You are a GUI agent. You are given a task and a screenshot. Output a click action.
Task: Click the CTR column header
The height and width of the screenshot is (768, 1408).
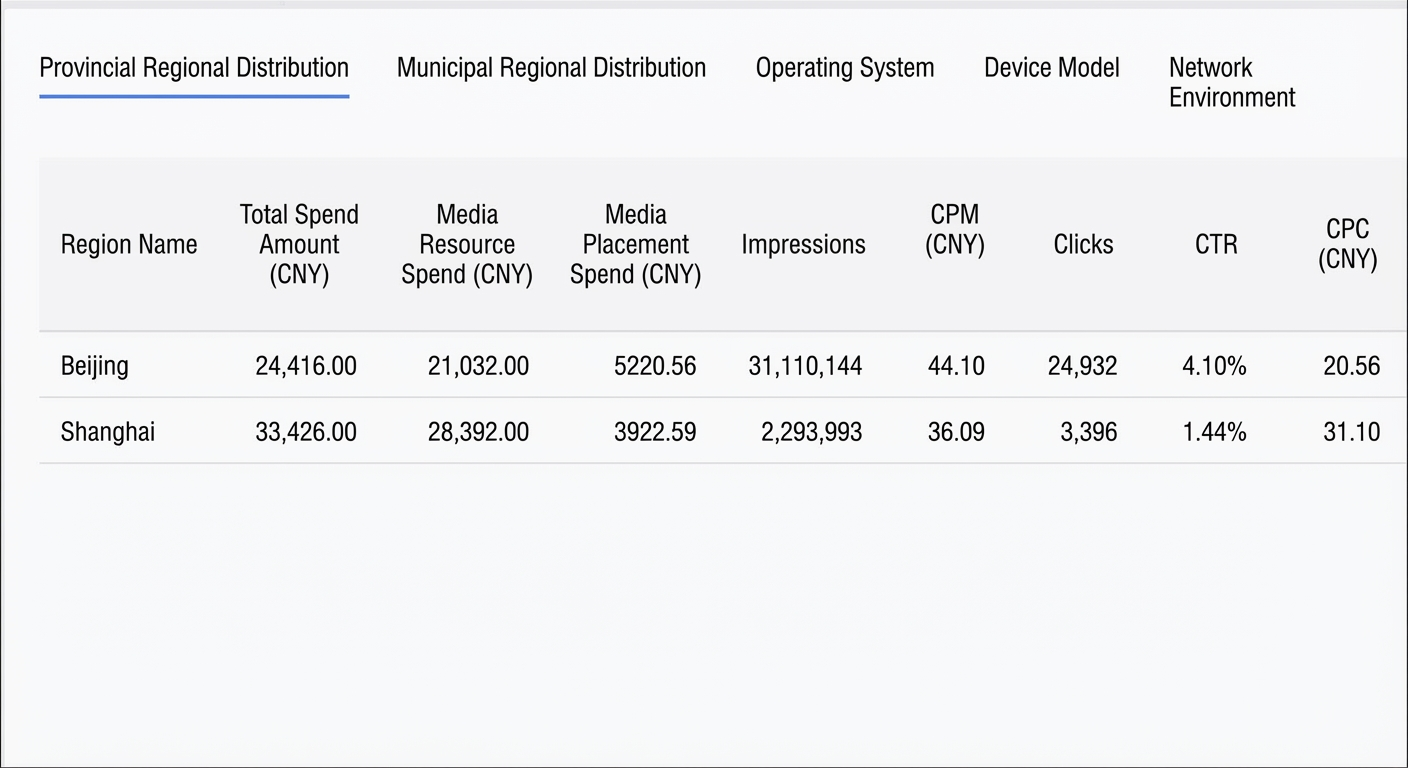tap(1216, 244)
